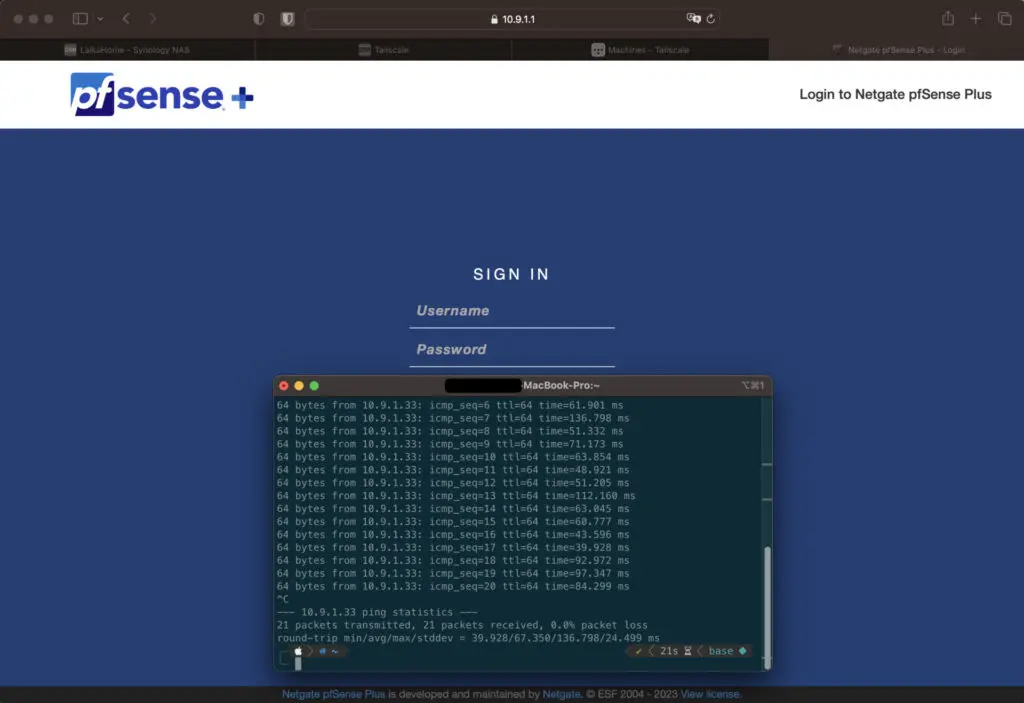Screen dimensions: 1024x703
Task: Click the home icon in the terminal prompt
Action: [323, 651]
